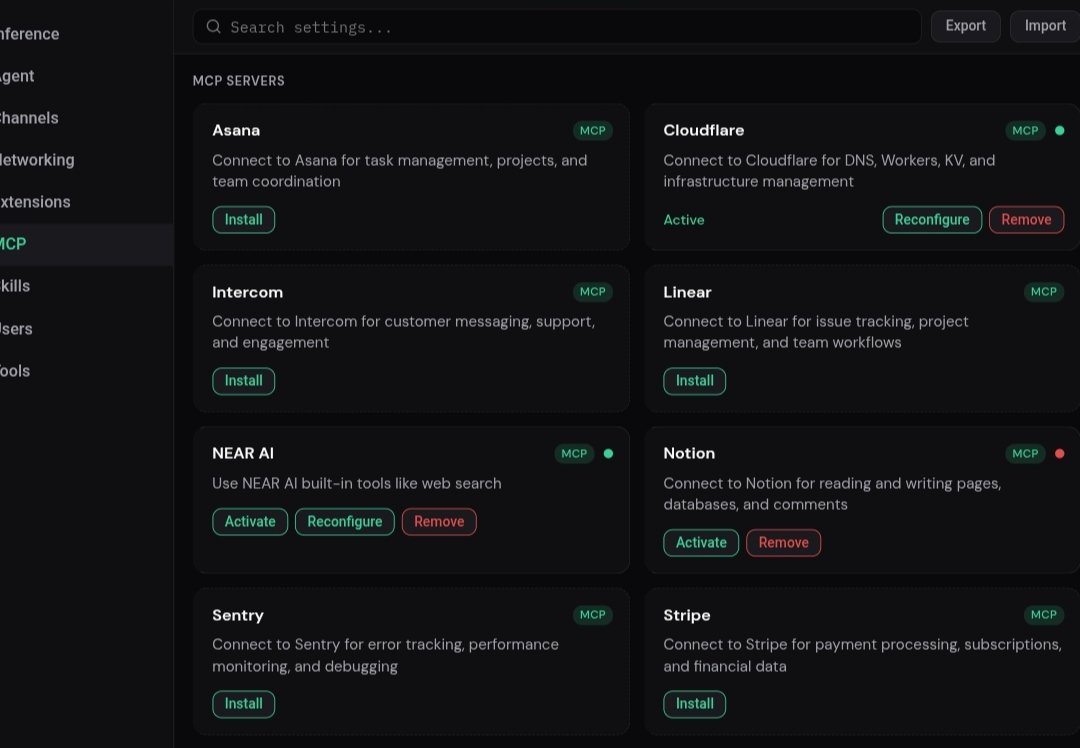The height and width of the screenshot is (748, 1080).
Task: Click the Intercom customer messaging description
Action: pyautogui.click(x=404, y=332)
